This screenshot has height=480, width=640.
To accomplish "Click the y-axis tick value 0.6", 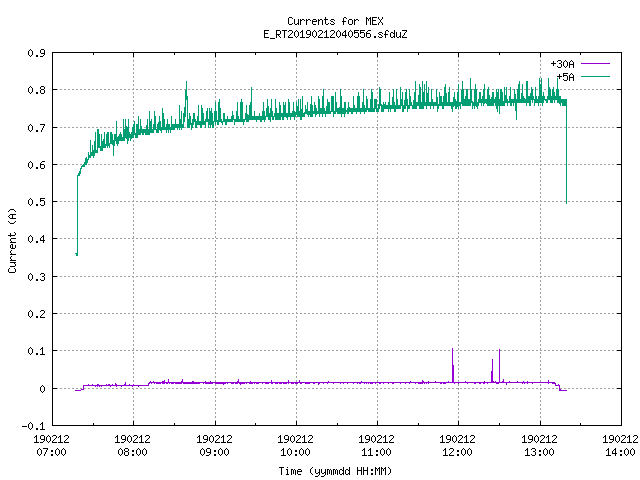I will tap(36, 165).
